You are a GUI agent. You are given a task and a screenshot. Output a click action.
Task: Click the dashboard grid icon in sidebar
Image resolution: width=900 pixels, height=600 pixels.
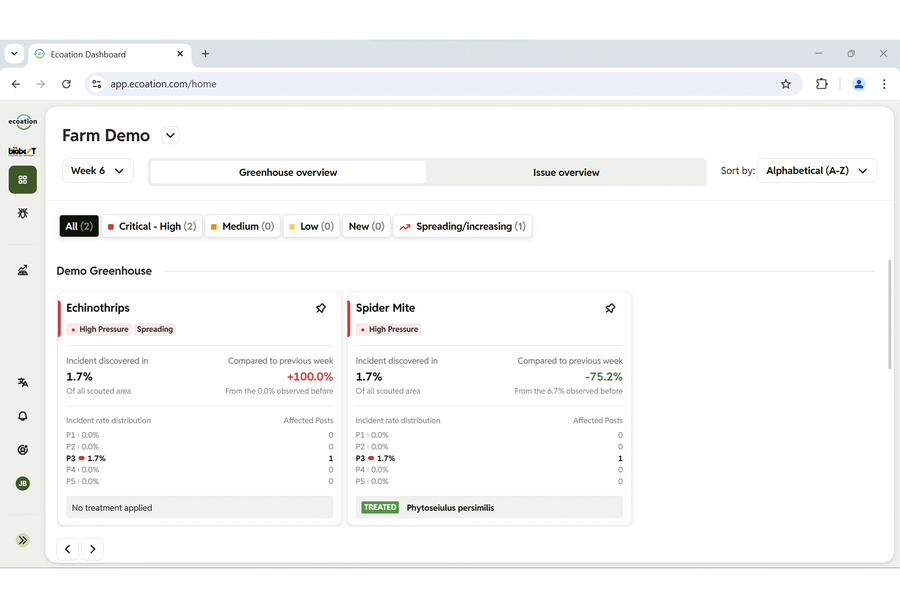click(x=22, y=180)
